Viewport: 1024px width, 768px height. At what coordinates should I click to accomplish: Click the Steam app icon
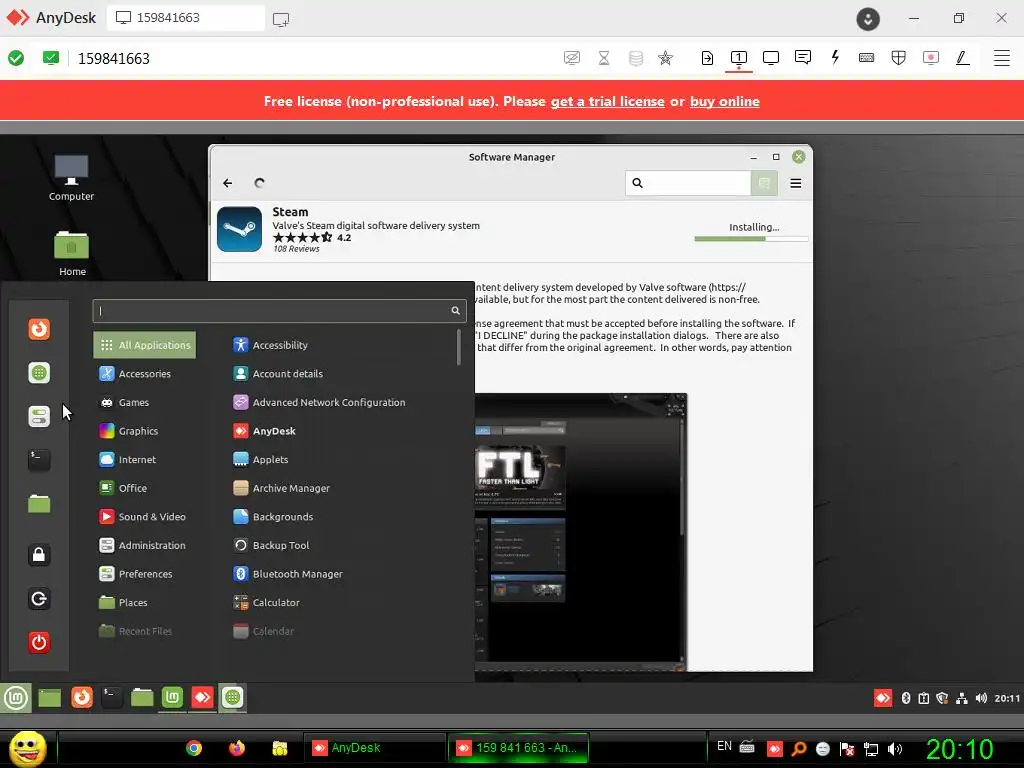tap(239, 229)
